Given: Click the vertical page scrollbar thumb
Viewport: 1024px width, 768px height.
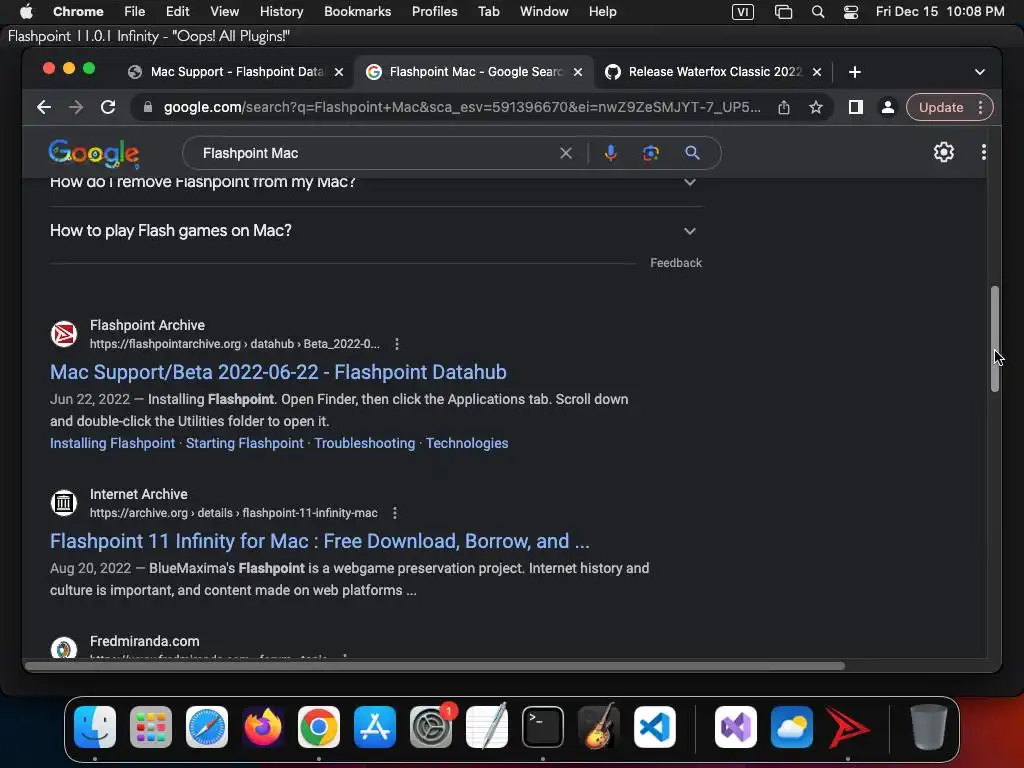Looking at the screenshot, I should (995, 339).
